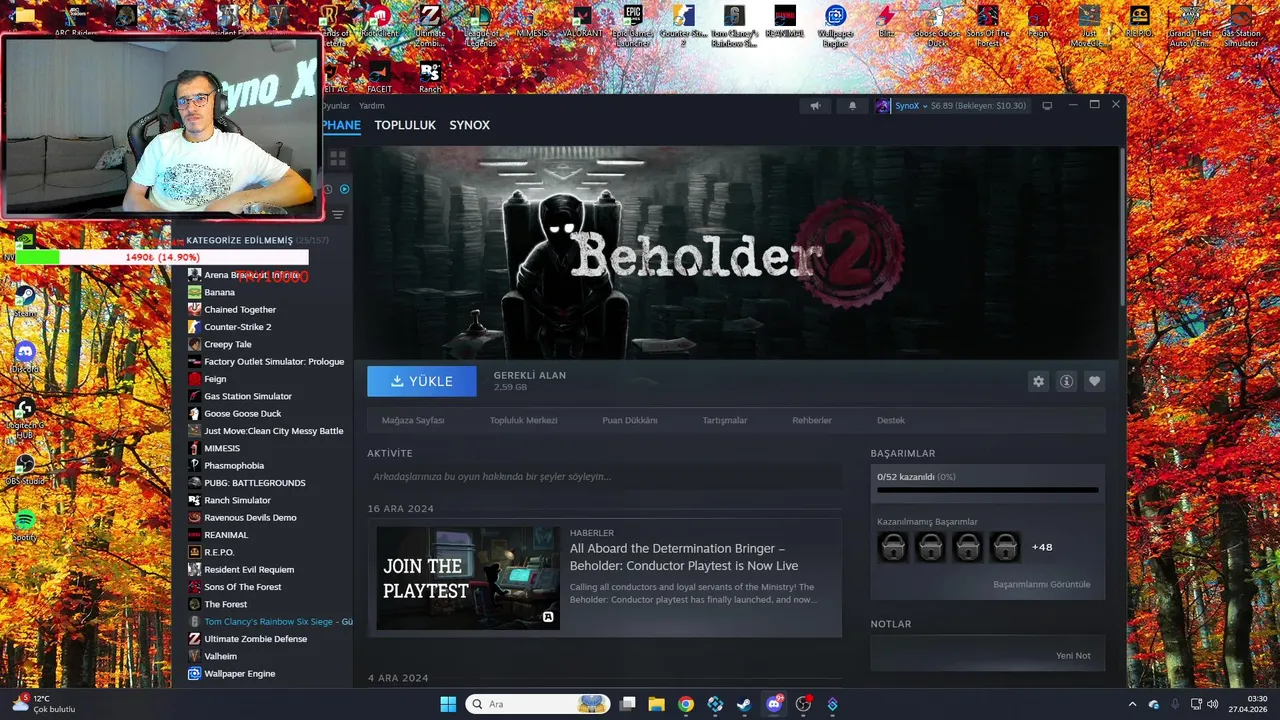Open OBS Studio taskbar icon
The height and width of the screenshot is (720, 1280).
[803, 704]
